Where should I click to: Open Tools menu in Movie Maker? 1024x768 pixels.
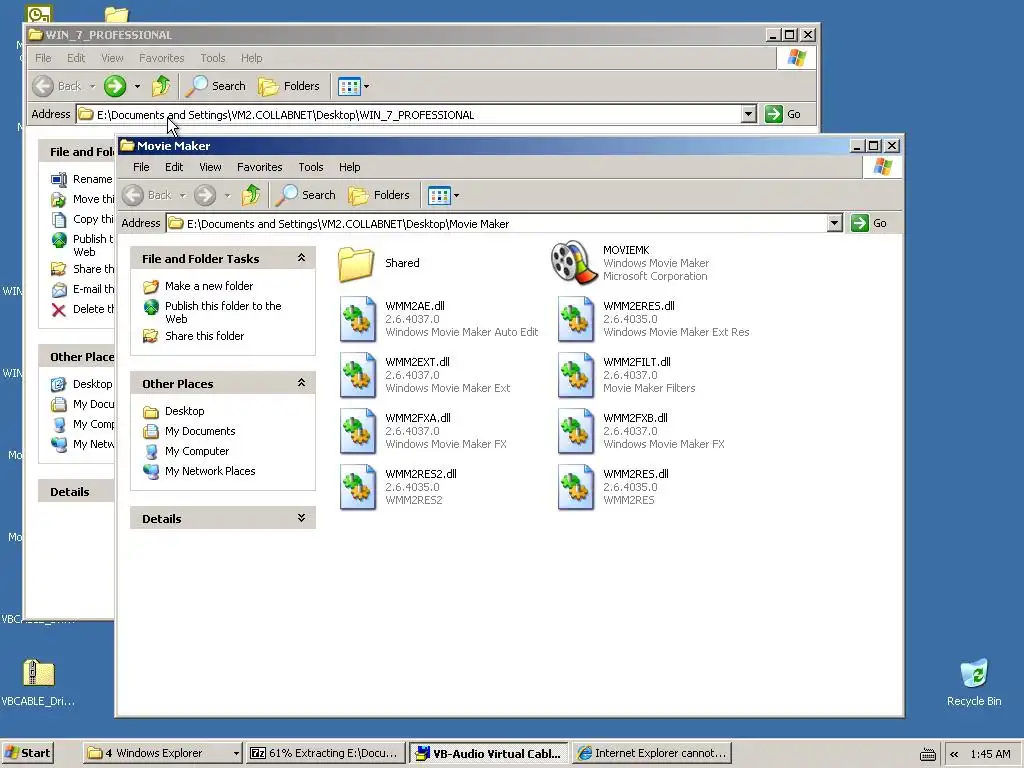click(x=311, y=167)
